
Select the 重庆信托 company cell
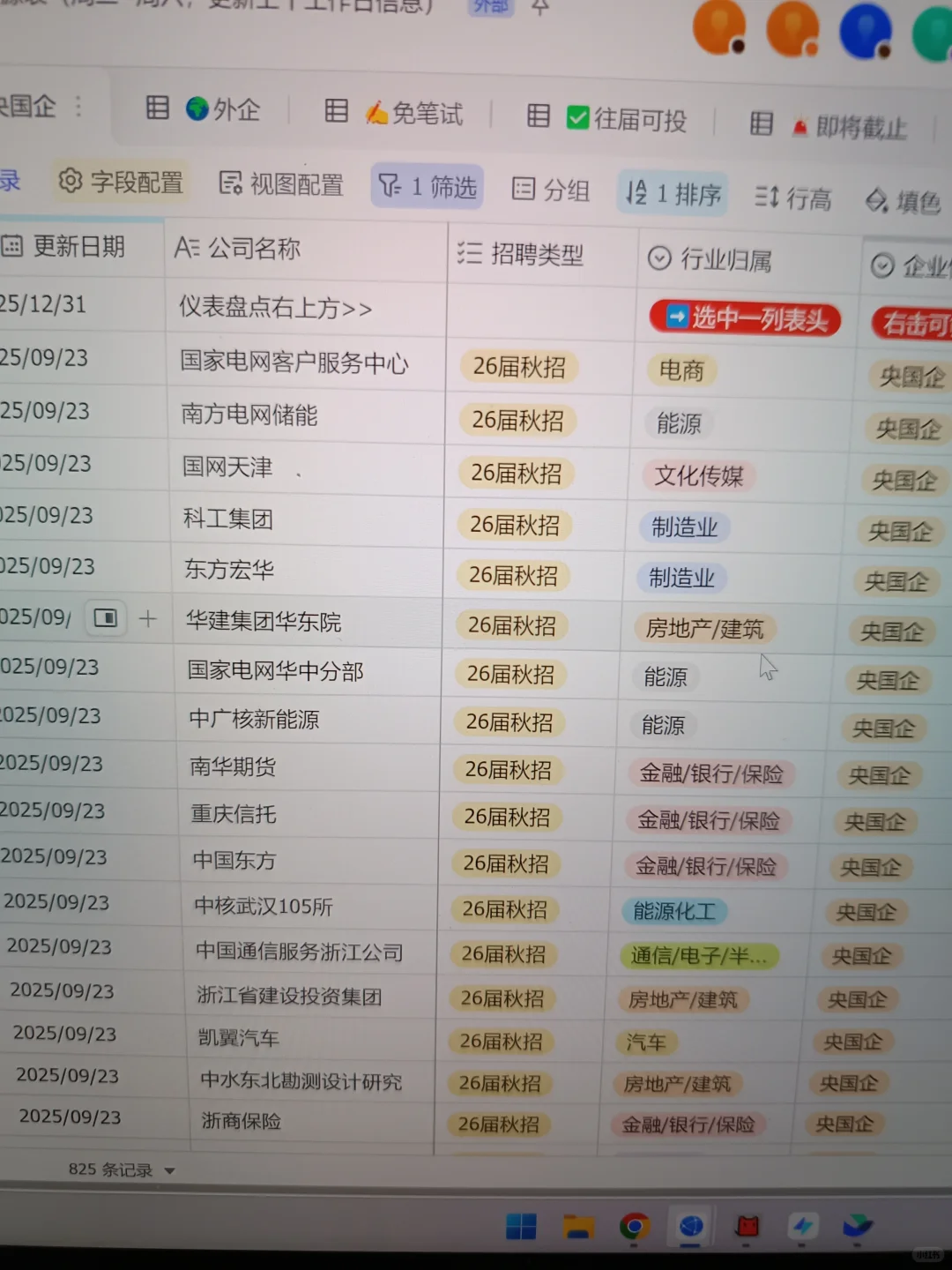[309, 813]
